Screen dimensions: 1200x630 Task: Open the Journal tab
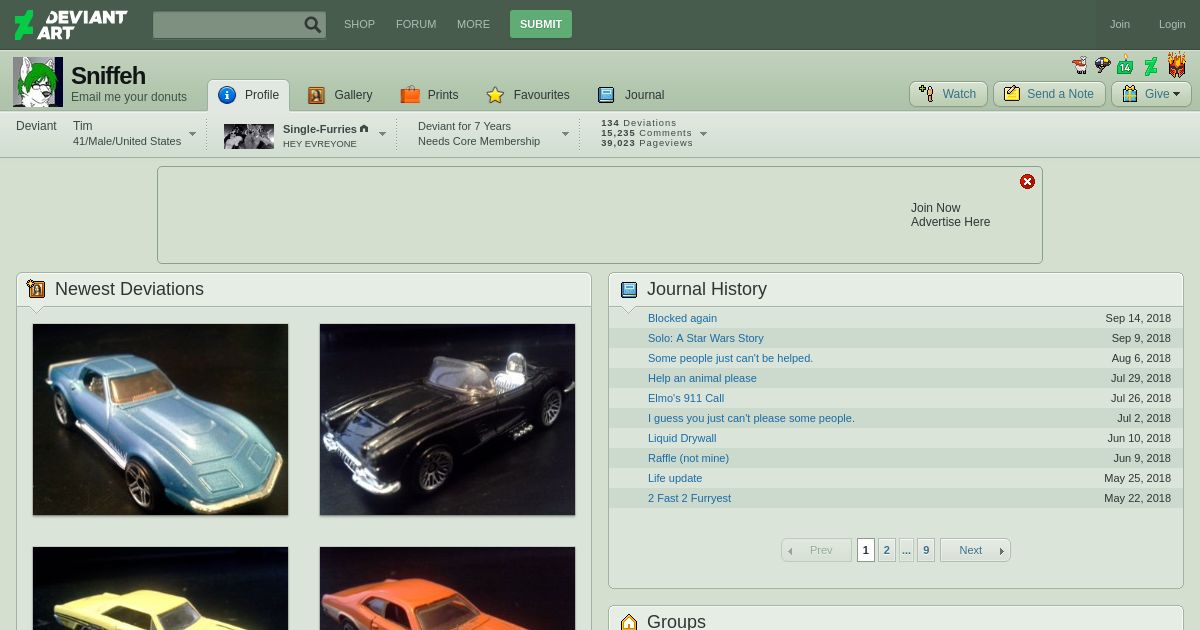(x=631, y=95)
